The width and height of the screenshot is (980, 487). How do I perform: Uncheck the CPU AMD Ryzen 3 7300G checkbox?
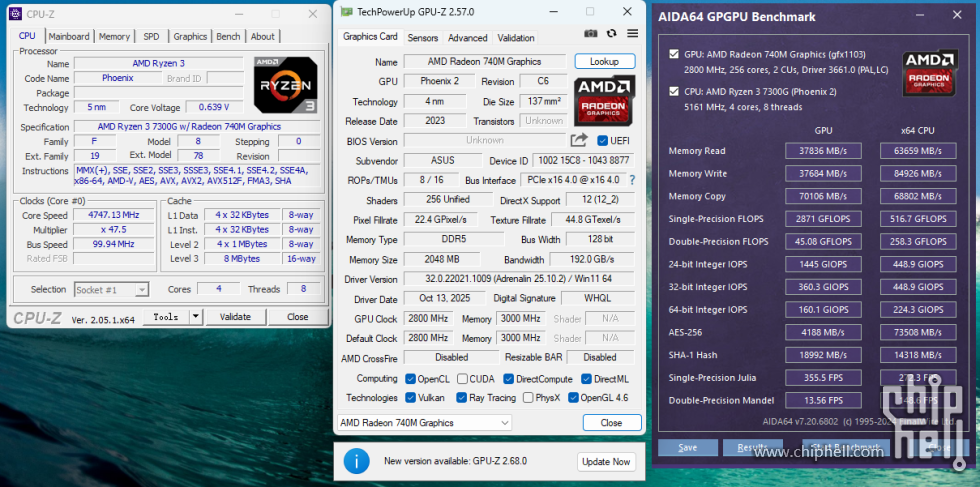coord(674,92)
